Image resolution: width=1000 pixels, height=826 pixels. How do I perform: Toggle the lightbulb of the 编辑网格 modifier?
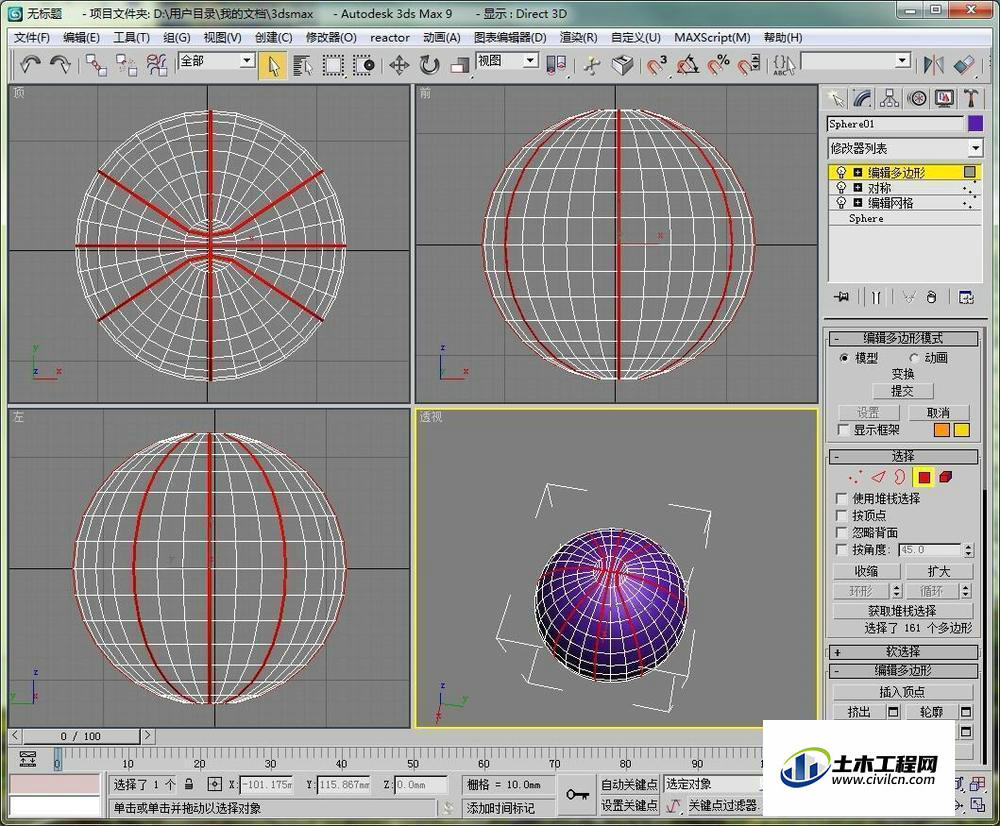[x=841, y=203]
